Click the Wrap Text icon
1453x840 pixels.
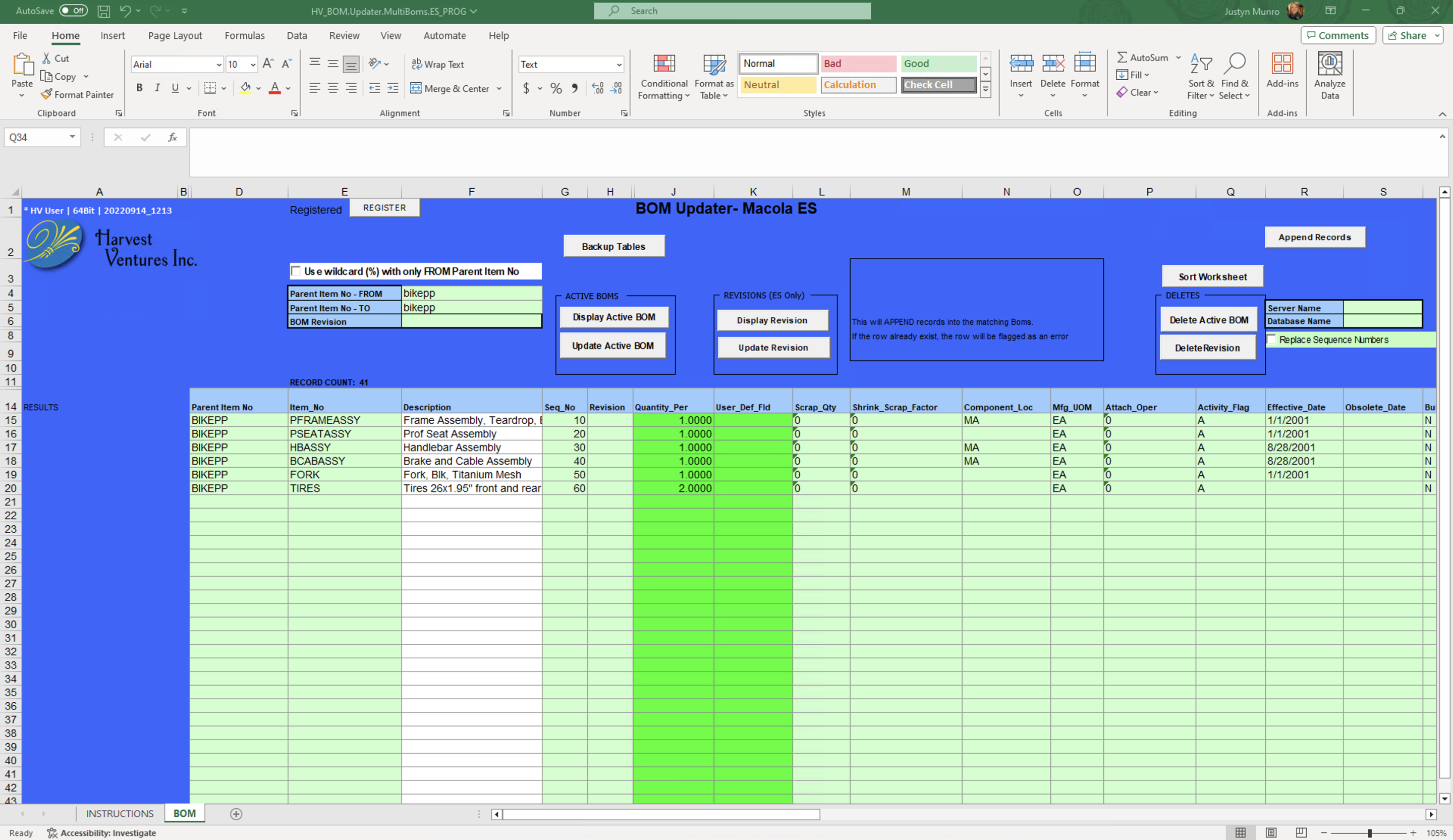point(416,64)
